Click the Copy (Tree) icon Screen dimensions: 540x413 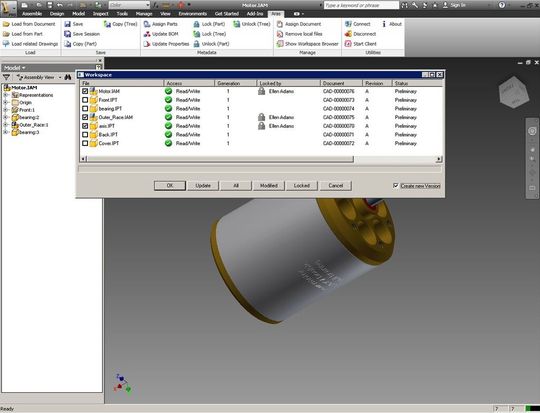pyautogui.click(x=107, y=24)
